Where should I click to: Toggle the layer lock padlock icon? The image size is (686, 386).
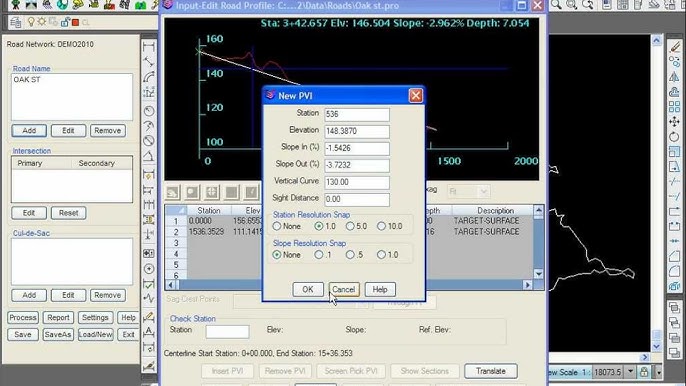coord(65,22)
